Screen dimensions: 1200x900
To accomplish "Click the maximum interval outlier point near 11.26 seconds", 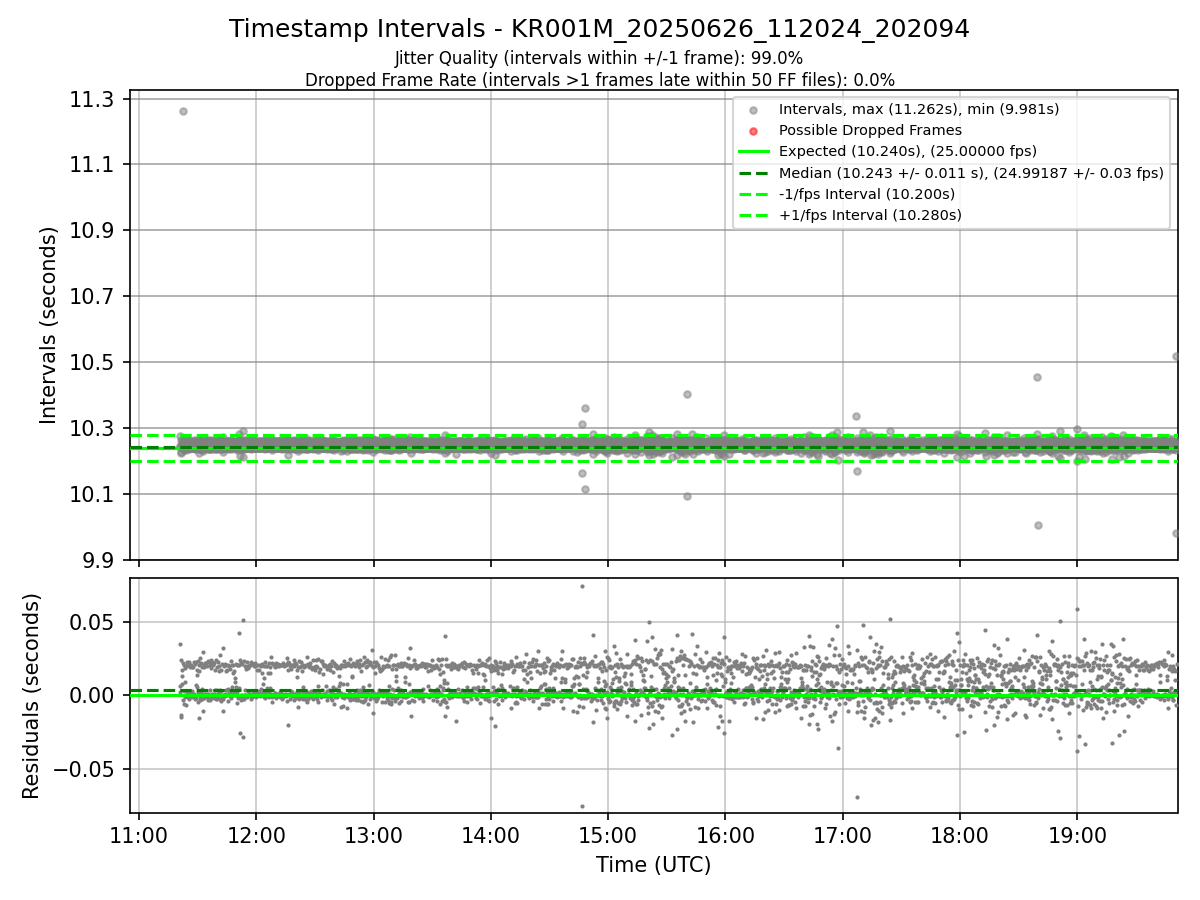I will click(183, 111).
